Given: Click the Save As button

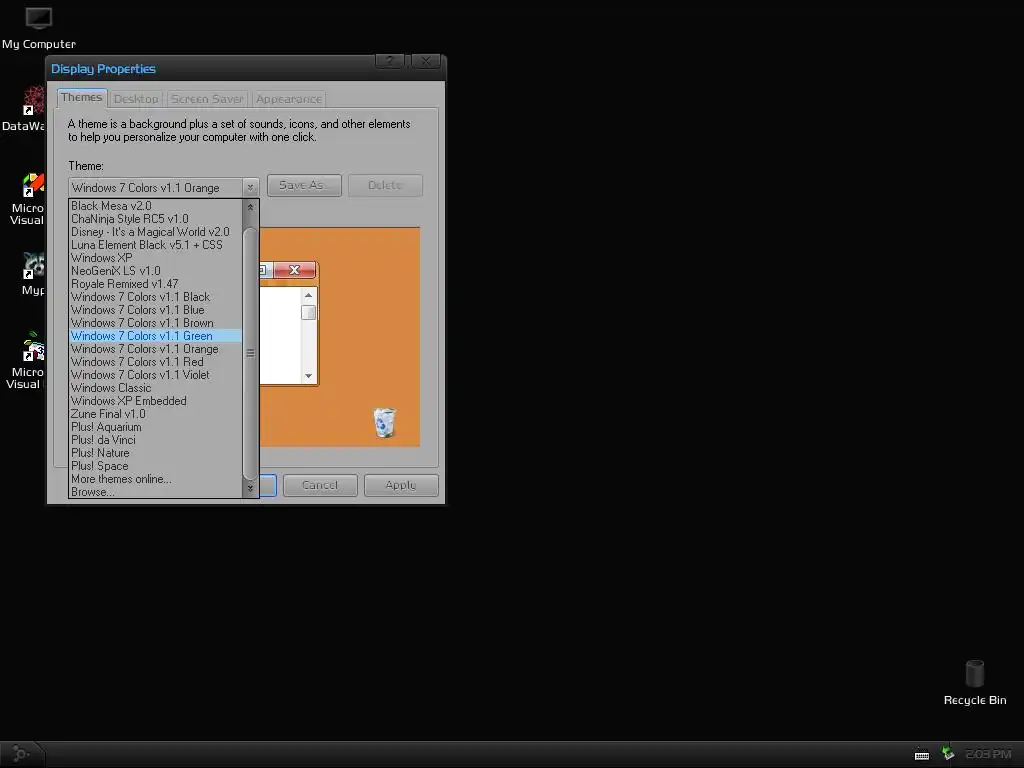Looking at the screenshot, I should (304, 185).
